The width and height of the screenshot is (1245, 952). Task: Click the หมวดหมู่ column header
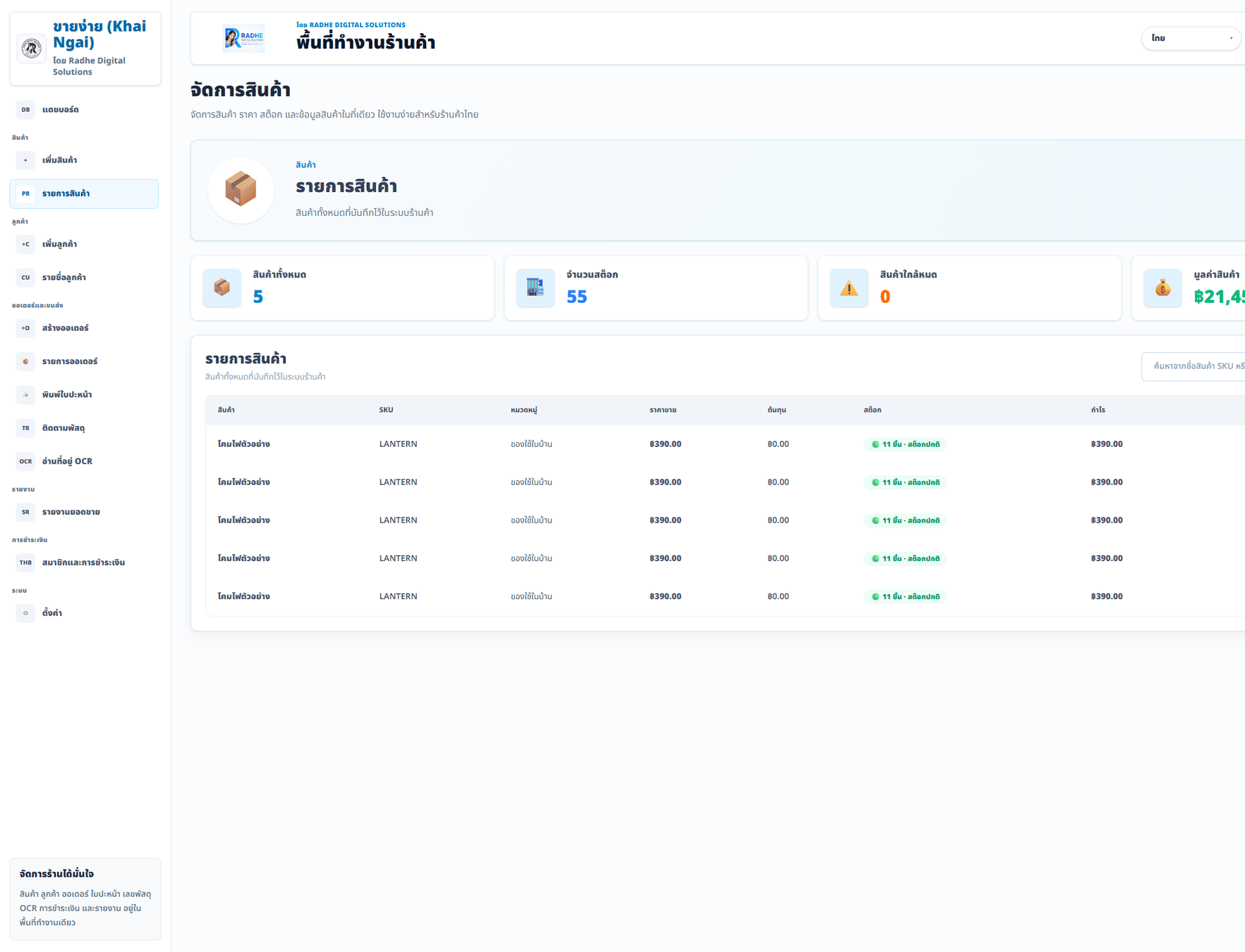tap(524, 410)
